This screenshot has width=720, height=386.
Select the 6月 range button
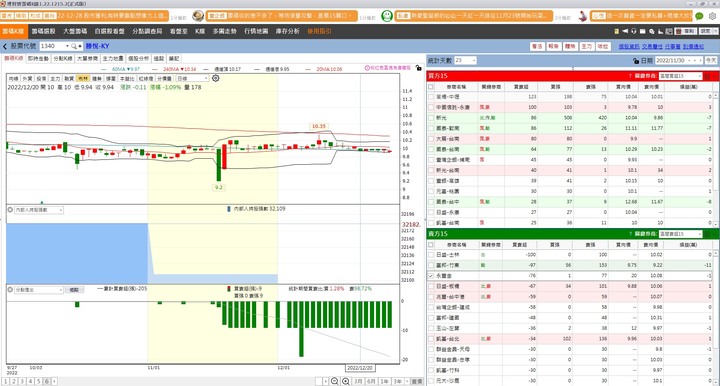click(371, 381)
